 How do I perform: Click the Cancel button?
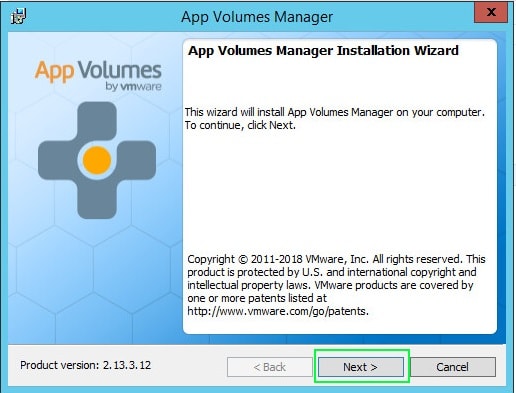pos(452,367)
